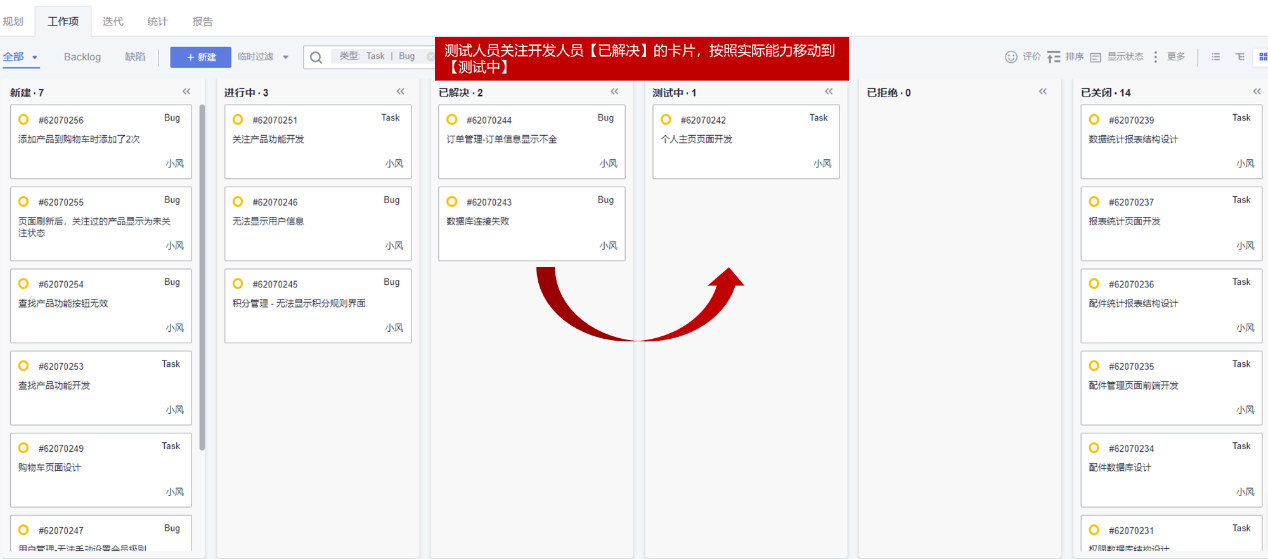The width and height of the screenshot is (1268, 559).
Task: Collapse the 进行中 column
Action: (x=401, y=92)
